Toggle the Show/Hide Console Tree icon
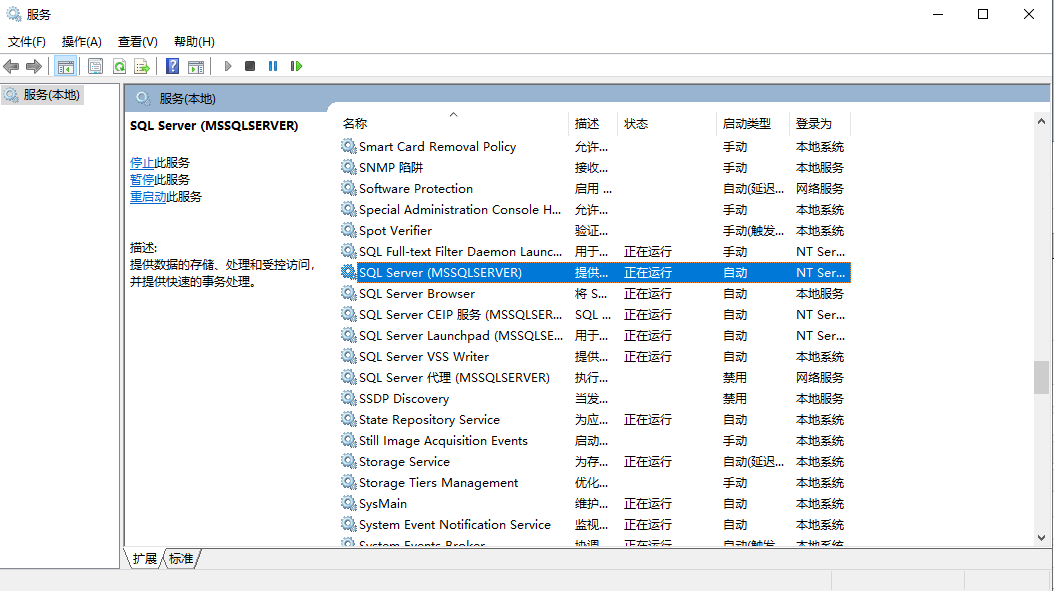The height and width of the screenshot is (591, 1054). 65,66
